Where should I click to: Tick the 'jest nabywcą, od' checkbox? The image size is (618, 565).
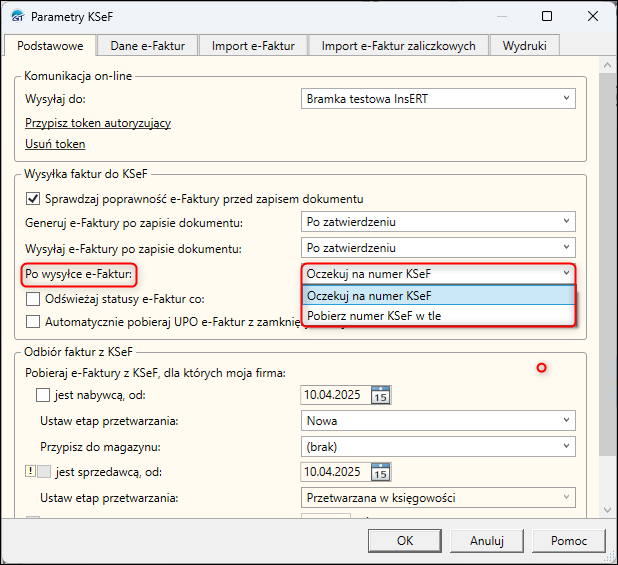42,396
